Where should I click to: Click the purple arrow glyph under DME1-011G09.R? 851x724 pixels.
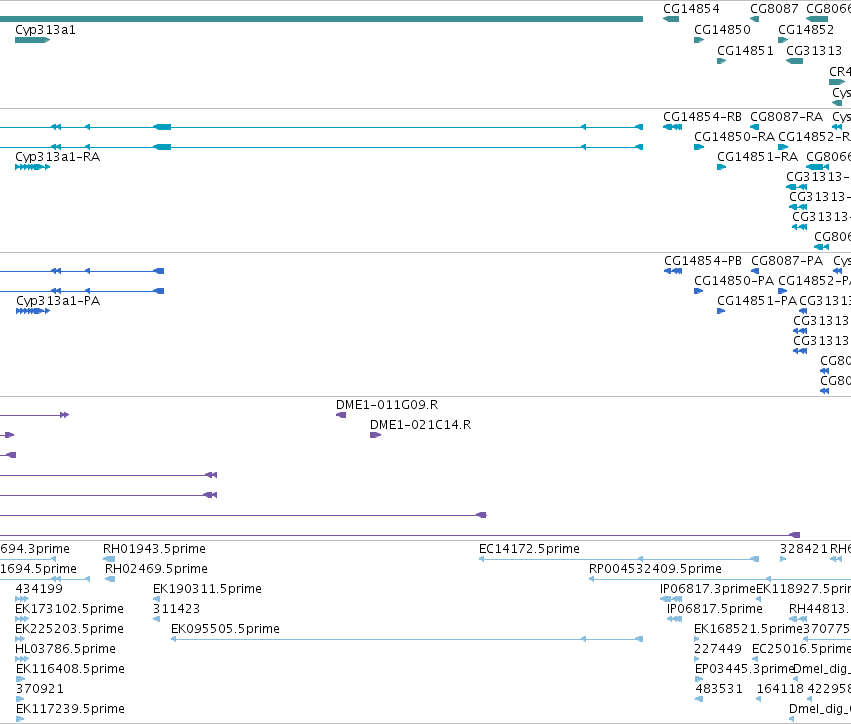(x=341, y=415)
